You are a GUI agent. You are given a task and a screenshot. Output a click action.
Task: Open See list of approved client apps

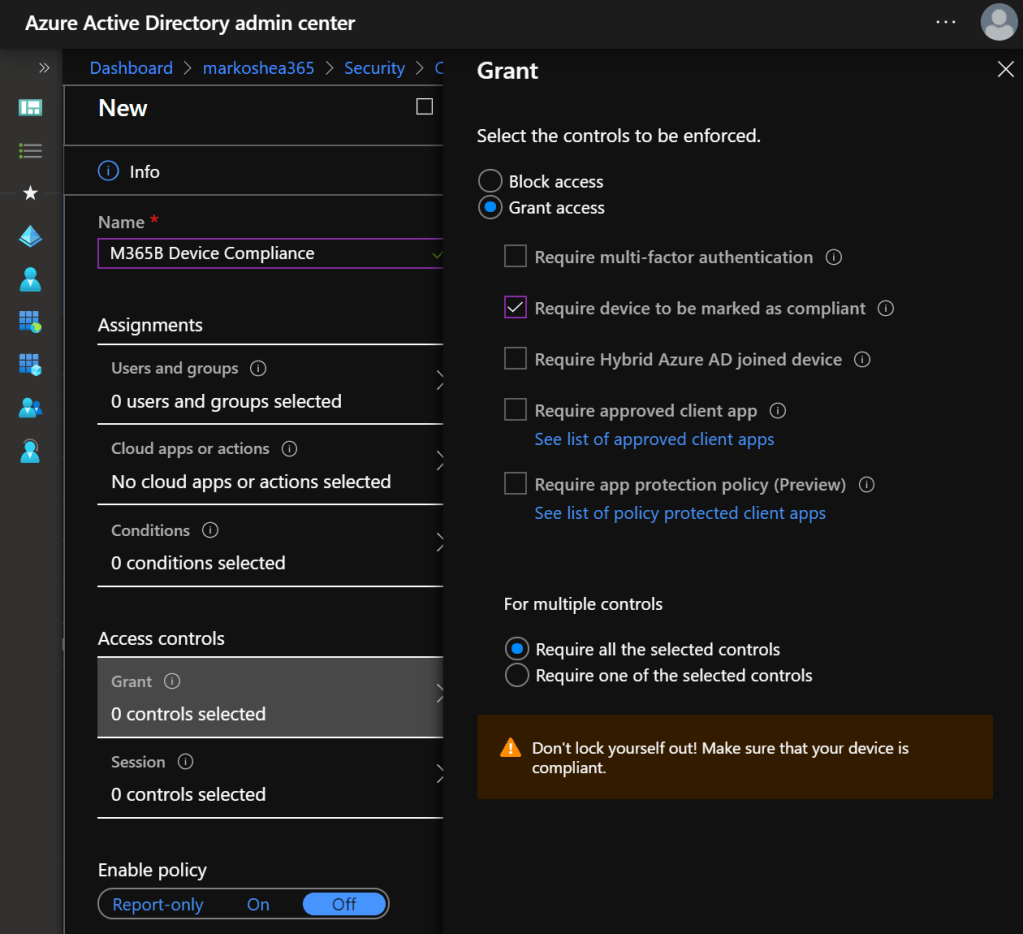tap(654, 439)
